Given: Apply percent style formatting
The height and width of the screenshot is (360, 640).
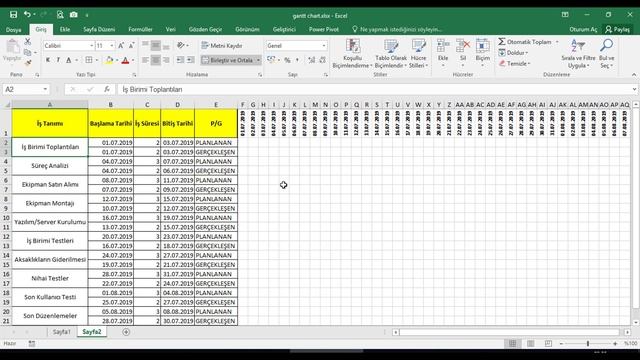Looking at the screenshot, I should [x=287, y=60].
